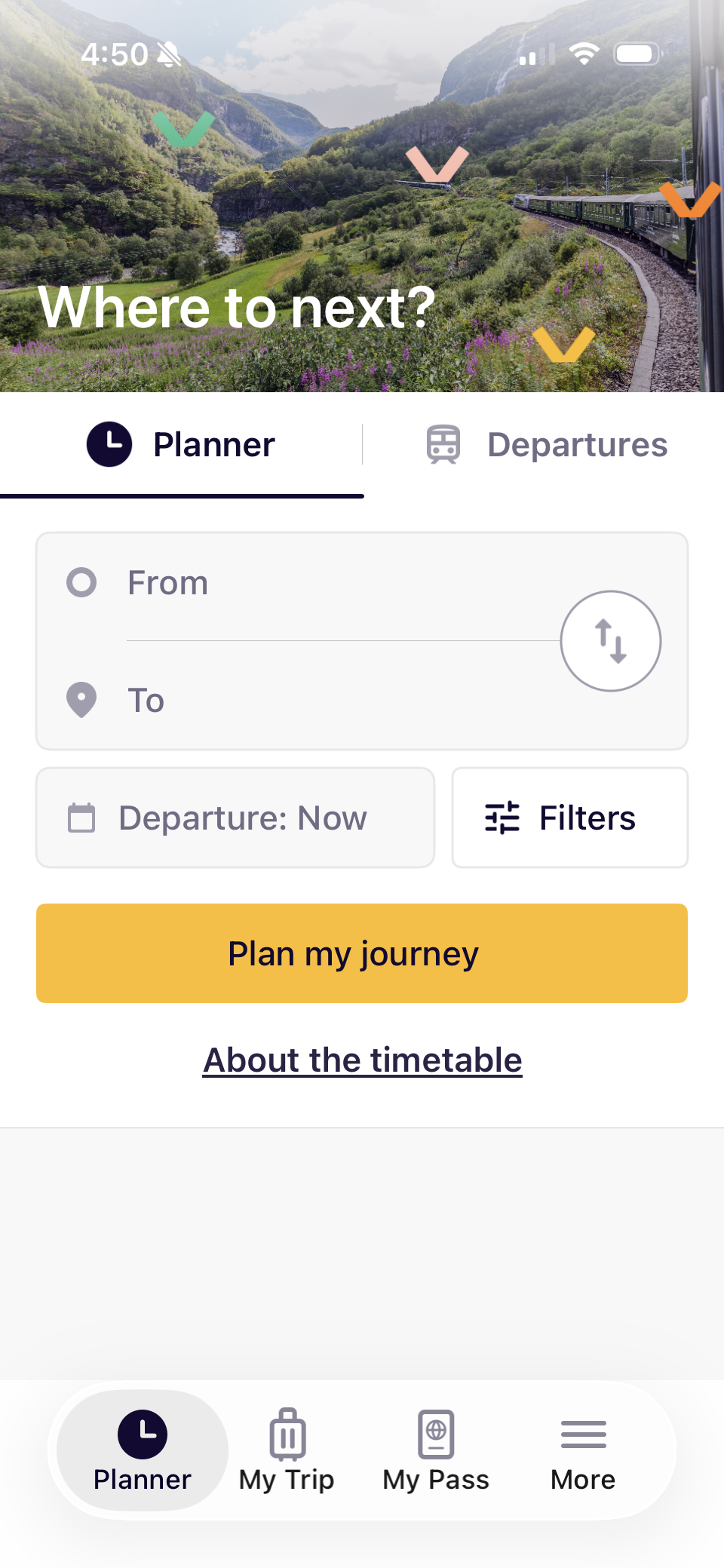Tap the From station input field
Image resolution: width=724 pixels, height=1568 pixels.
click(339, 583)
